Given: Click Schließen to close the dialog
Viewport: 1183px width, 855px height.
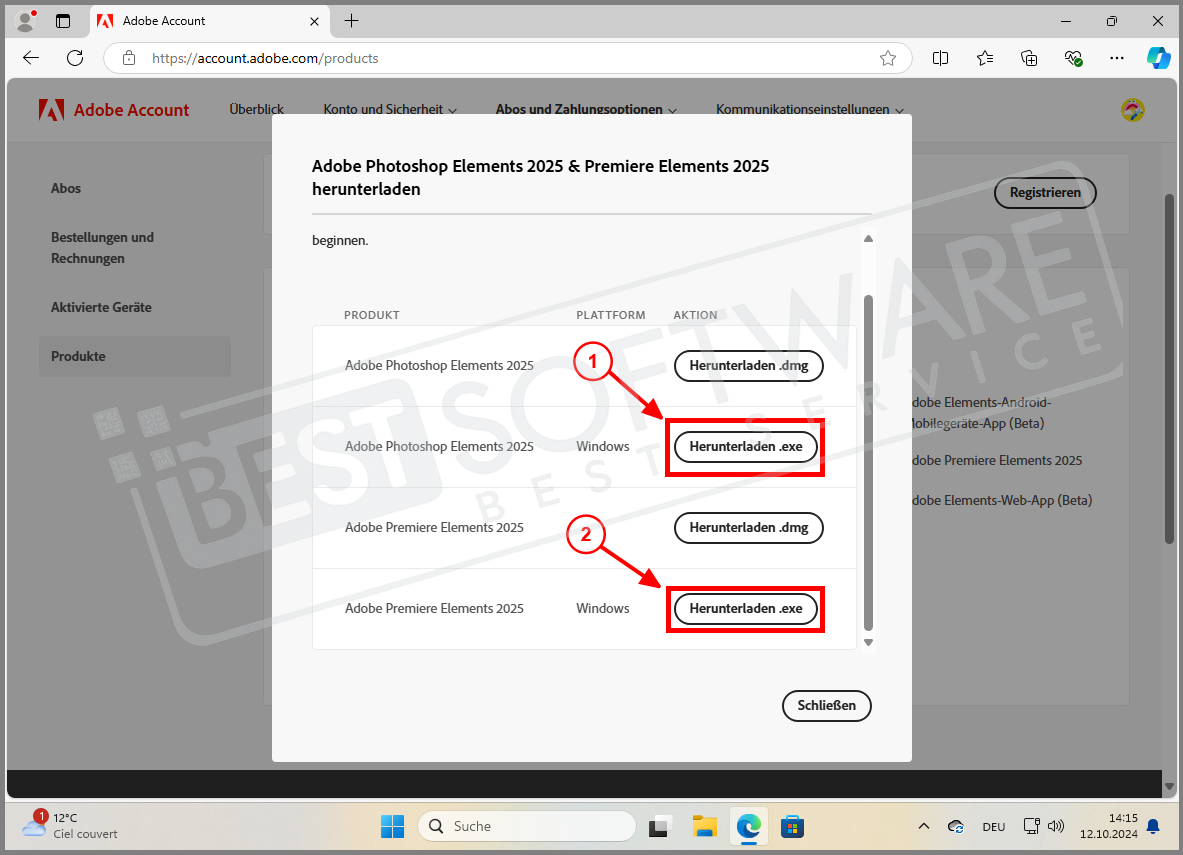Looking at the screenshot, I should click(x=827, y=706).
